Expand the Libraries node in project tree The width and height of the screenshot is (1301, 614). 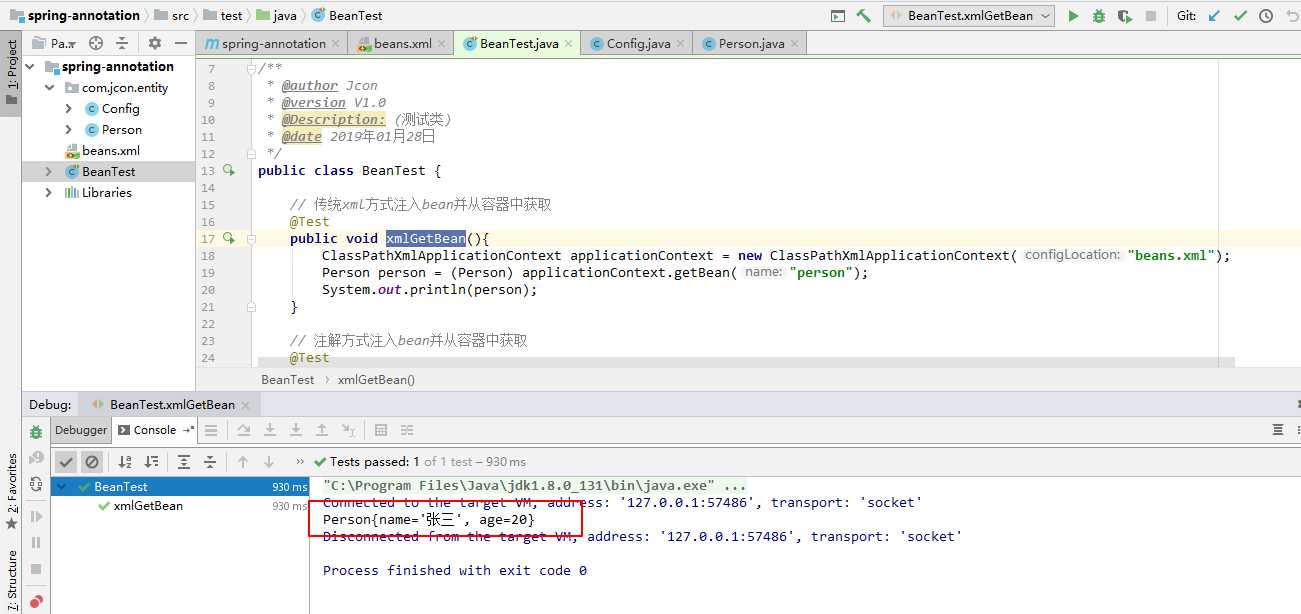pos(48,193)
